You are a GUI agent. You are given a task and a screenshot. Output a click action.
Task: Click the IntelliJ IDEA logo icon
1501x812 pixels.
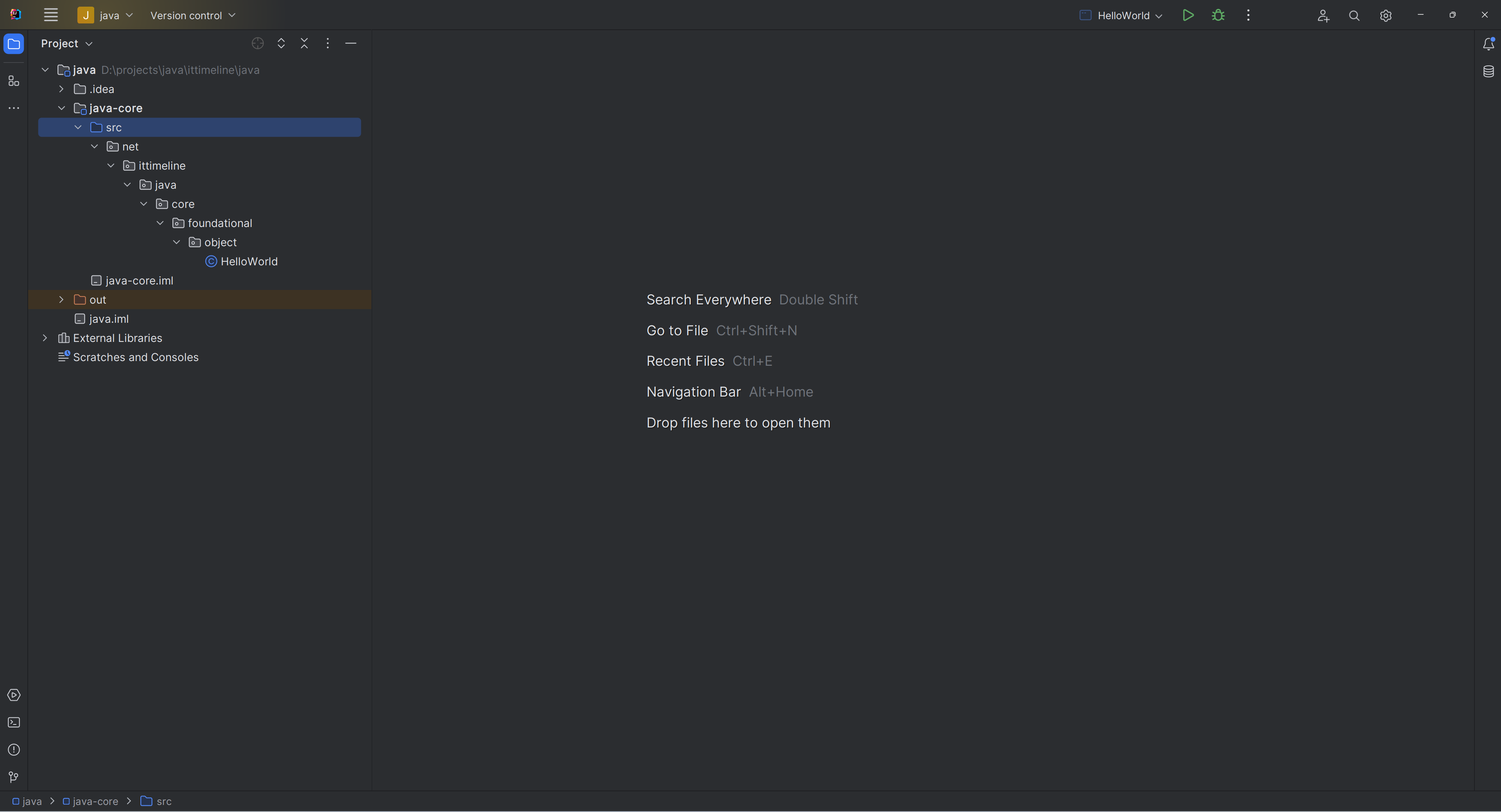coord(16,14)
